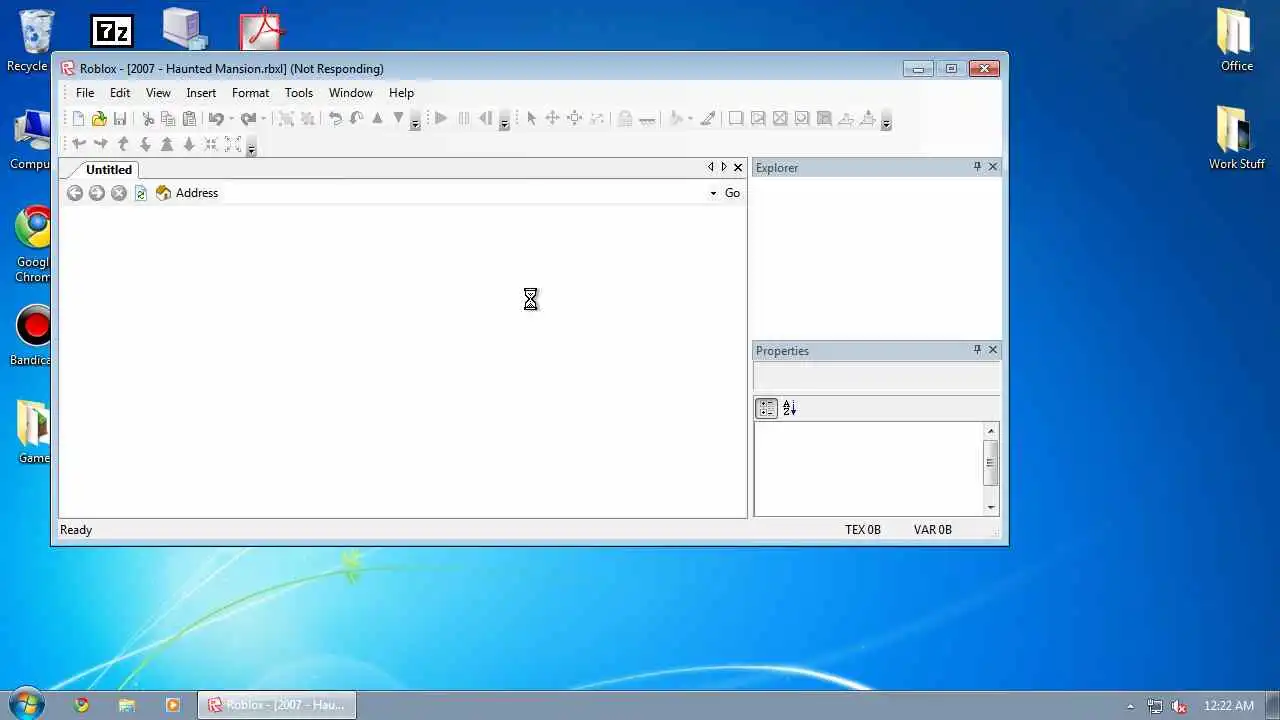Click the Roblox taskbar button
Viewport: 1280px width, 720px height.
(x=276, y=705)
